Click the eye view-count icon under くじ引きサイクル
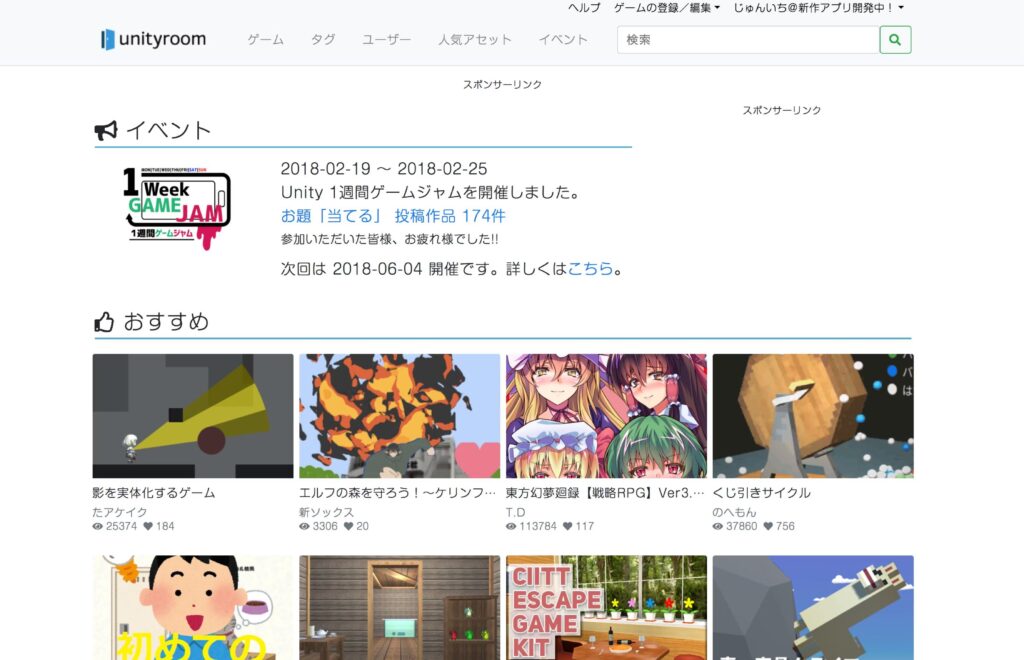This screenshot has height=660, width=1024. pyautogui.click(x=717, y=526)
